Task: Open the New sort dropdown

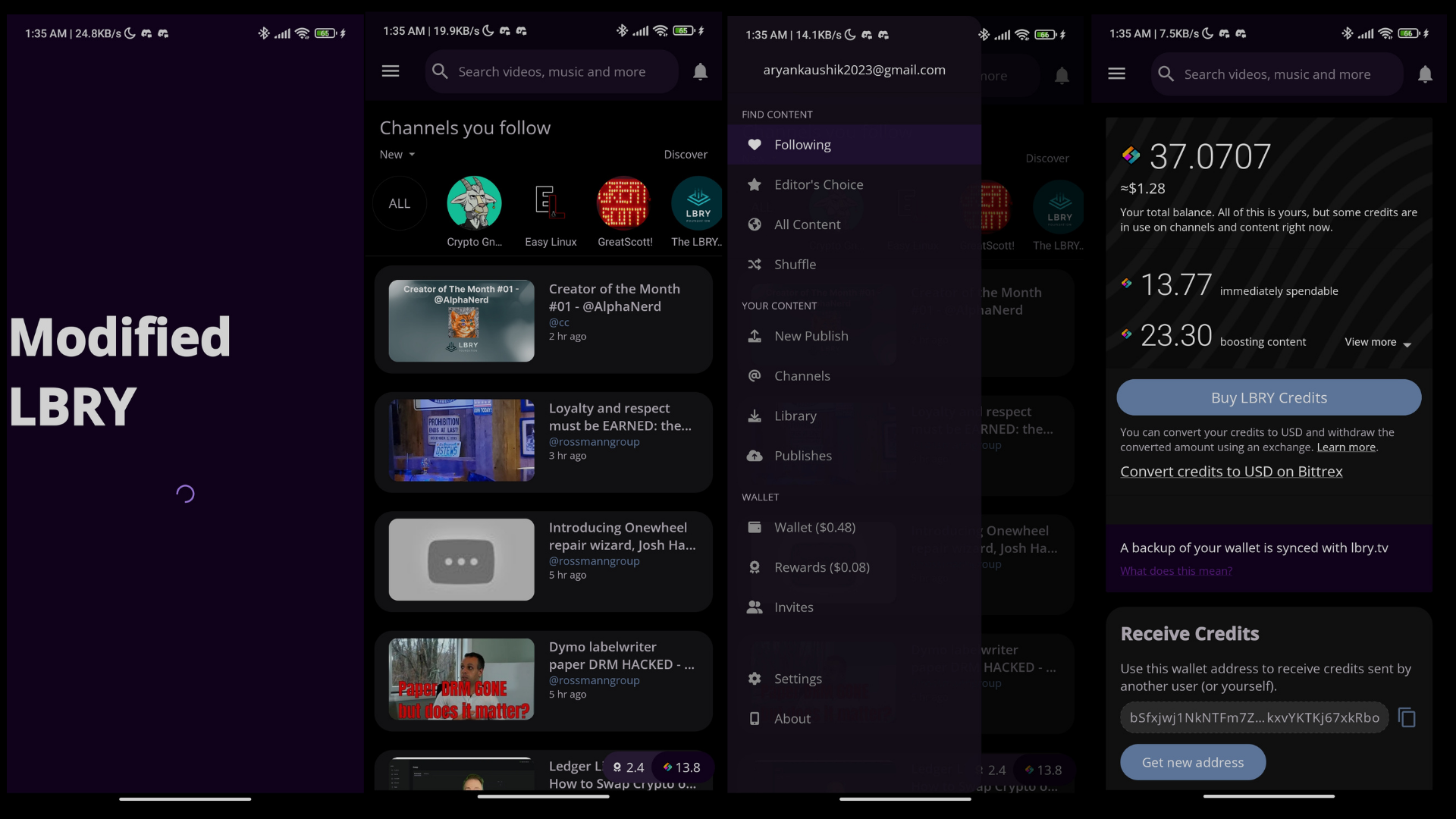Action: 397,155
